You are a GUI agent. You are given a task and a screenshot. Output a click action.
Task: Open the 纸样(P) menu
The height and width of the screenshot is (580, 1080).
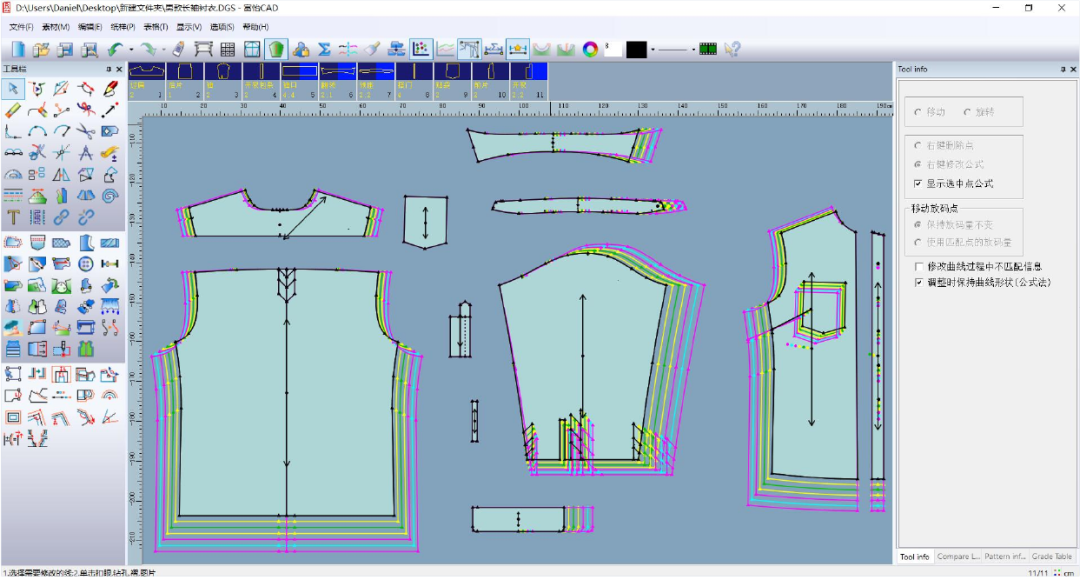123,27
